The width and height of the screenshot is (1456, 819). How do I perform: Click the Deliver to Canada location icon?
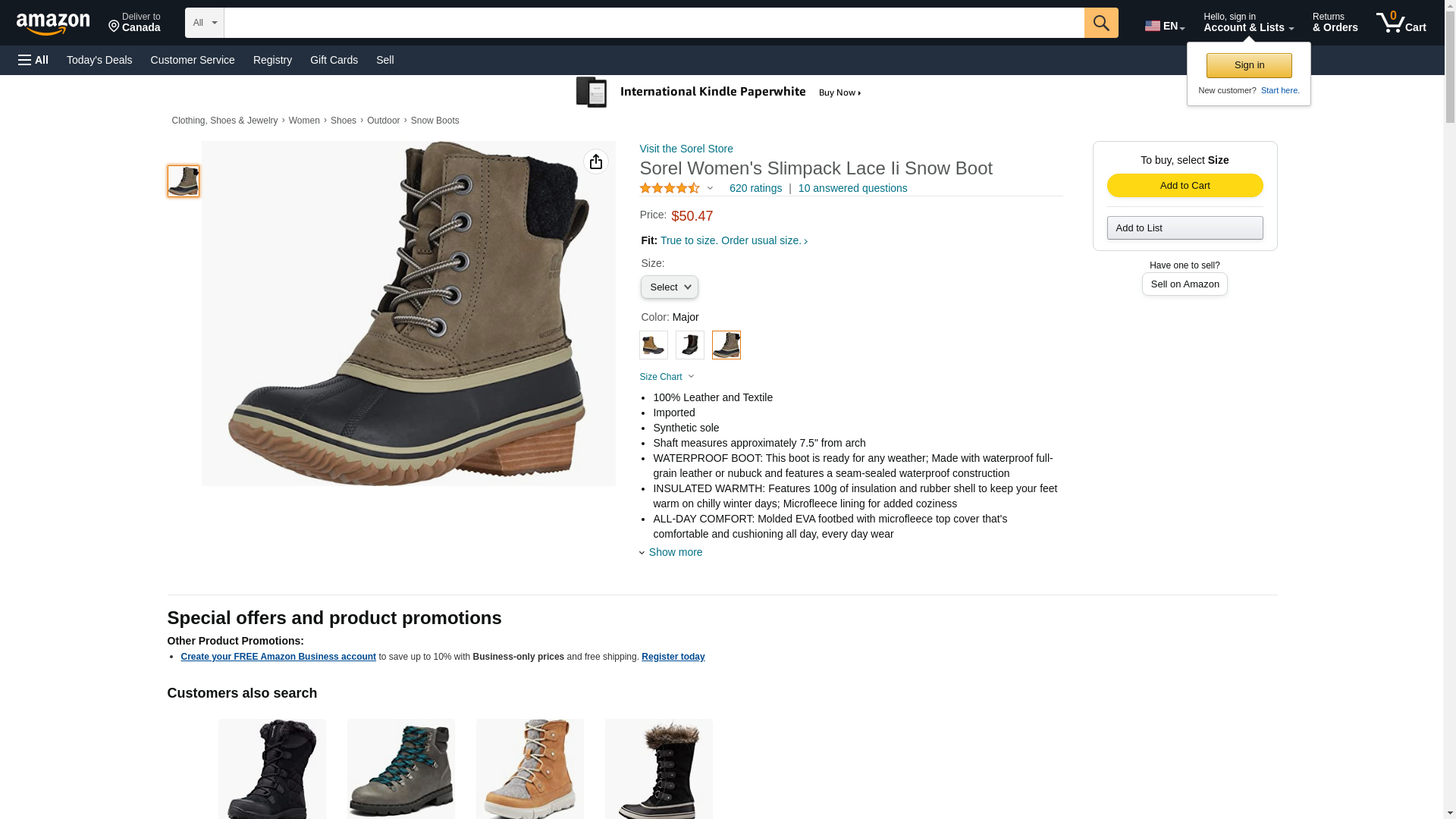coord(115,27)
